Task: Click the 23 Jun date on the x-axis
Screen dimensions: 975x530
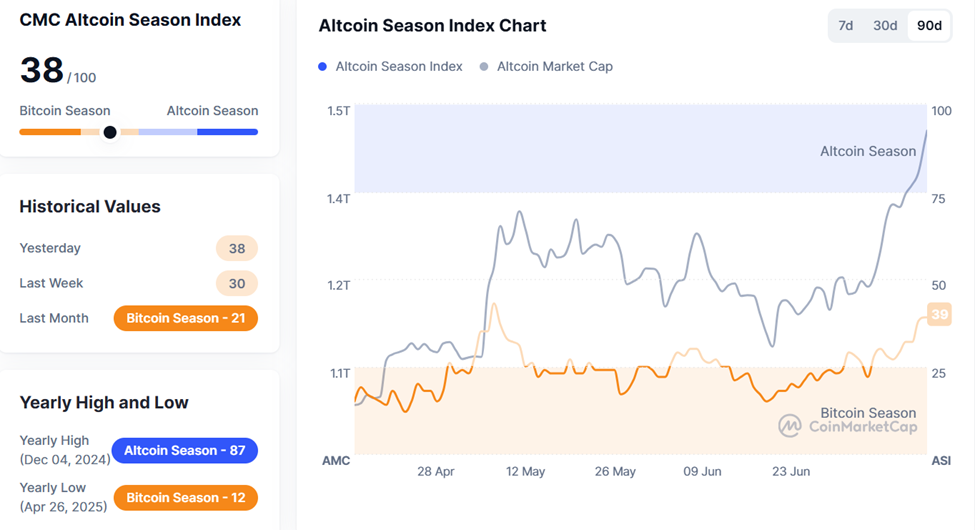Action: pos(791,471)
